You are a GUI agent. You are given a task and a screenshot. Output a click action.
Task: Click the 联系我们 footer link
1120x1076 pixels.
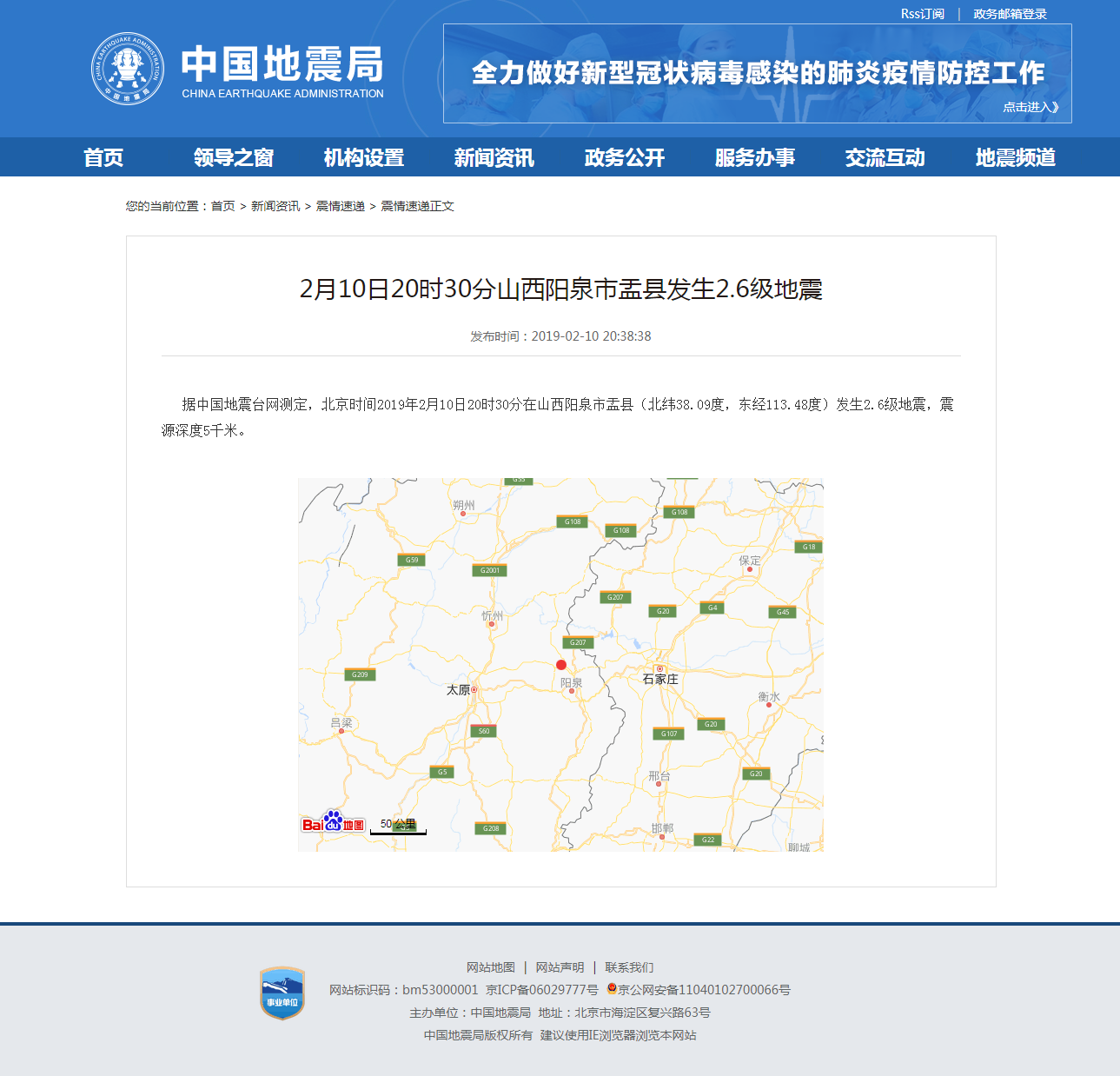(x=629, y=966)
